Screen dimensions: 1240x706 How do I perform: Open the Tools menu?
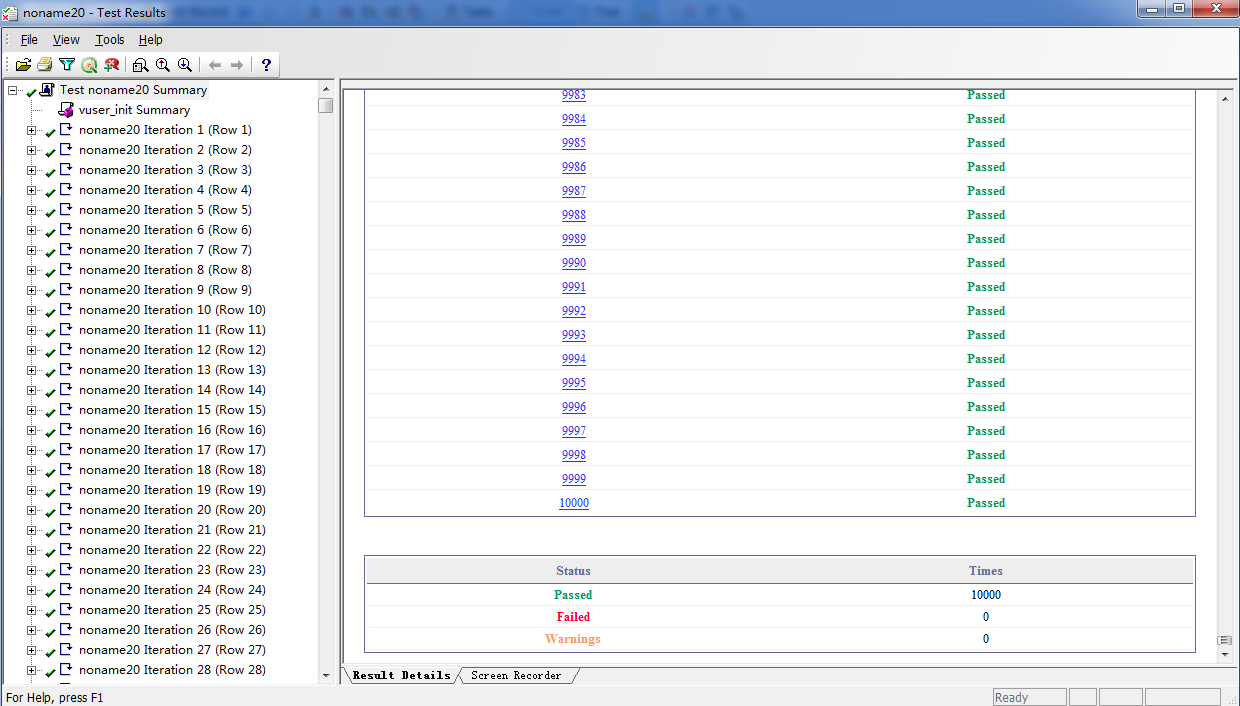(x=110, y=40)
